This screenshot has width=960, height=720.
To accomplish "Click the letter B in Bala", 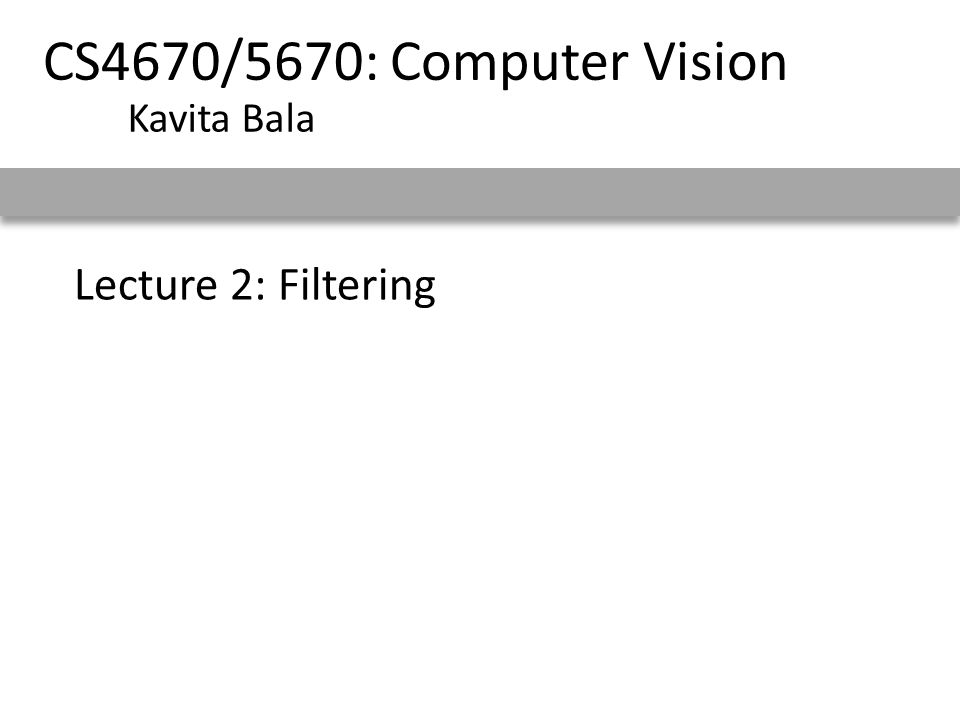I will click(x=253, y=119).
